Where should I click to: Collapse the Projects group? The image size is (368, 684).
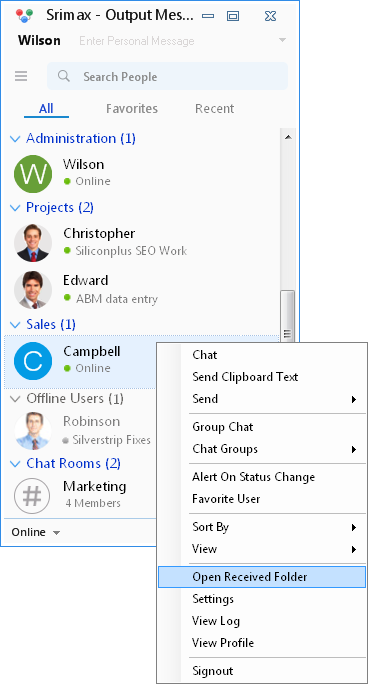(15, 208)
